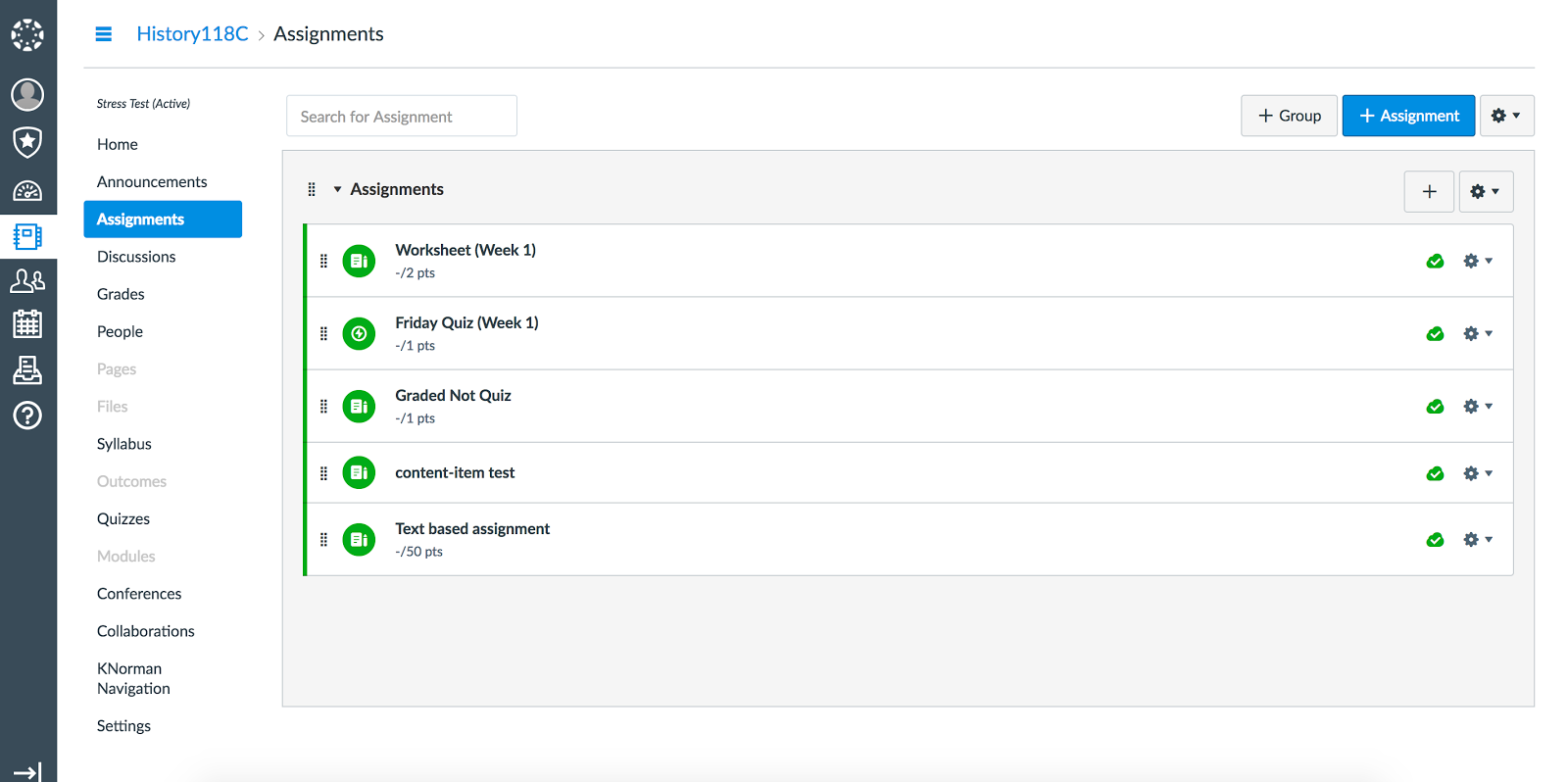
Task: Toggle publish state of Text based assignment
Action: pos(1435,540)
